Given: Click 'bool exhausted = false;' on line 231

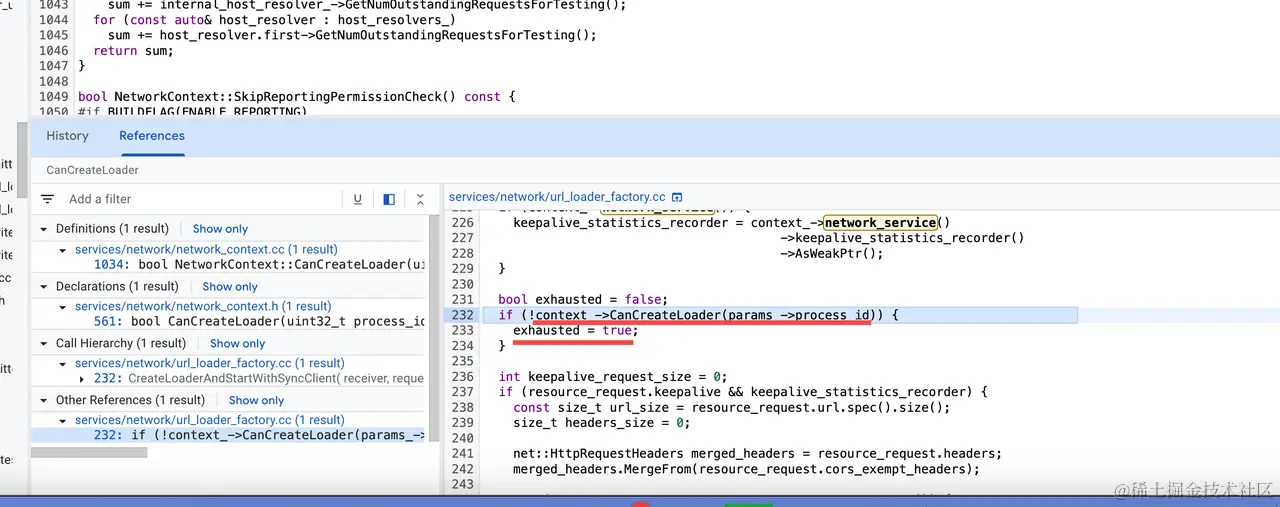Looking at the screenshot, I should pyautogui.click(x=582, y=299).
